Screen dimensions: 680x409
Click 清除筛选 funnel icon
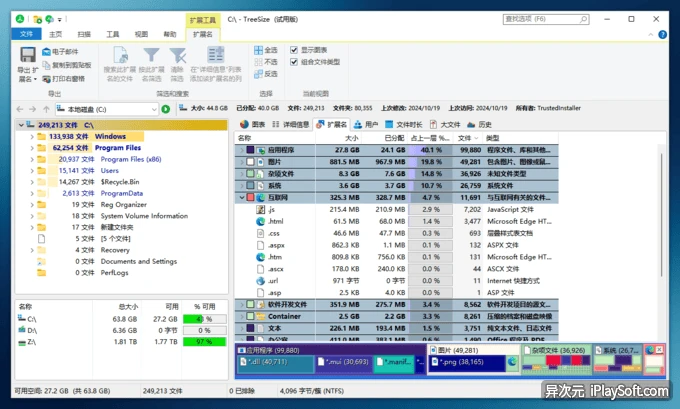177,55
